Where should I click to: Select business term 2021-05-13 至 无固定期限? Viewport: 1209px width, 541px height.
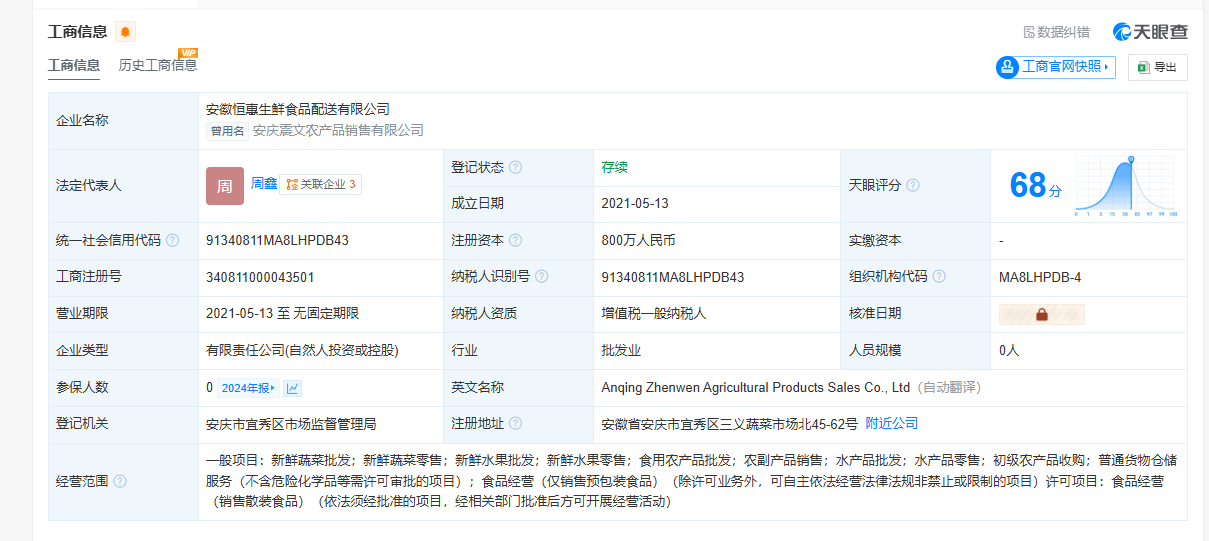tap(282, 314)
